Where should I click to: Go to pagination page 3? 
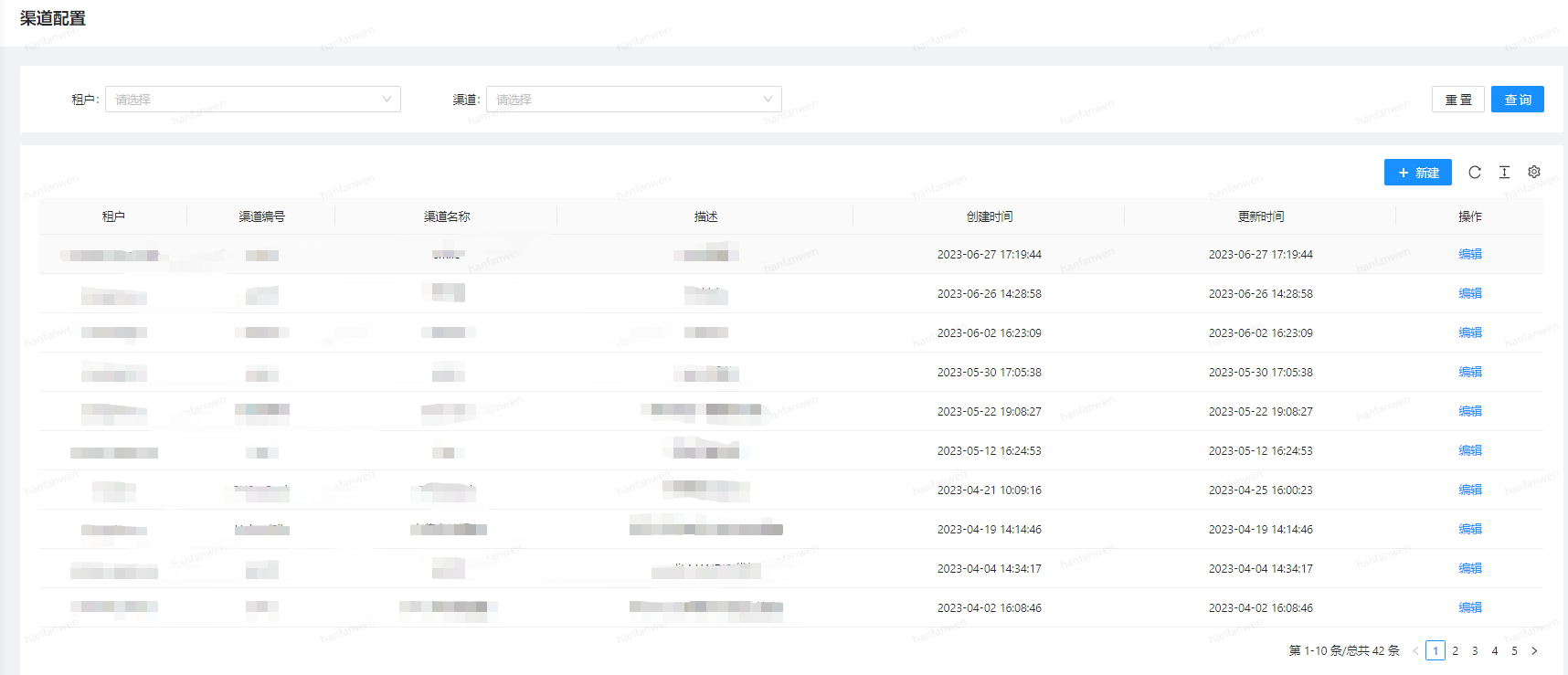pyautogui.click(x=1475, y=651)
